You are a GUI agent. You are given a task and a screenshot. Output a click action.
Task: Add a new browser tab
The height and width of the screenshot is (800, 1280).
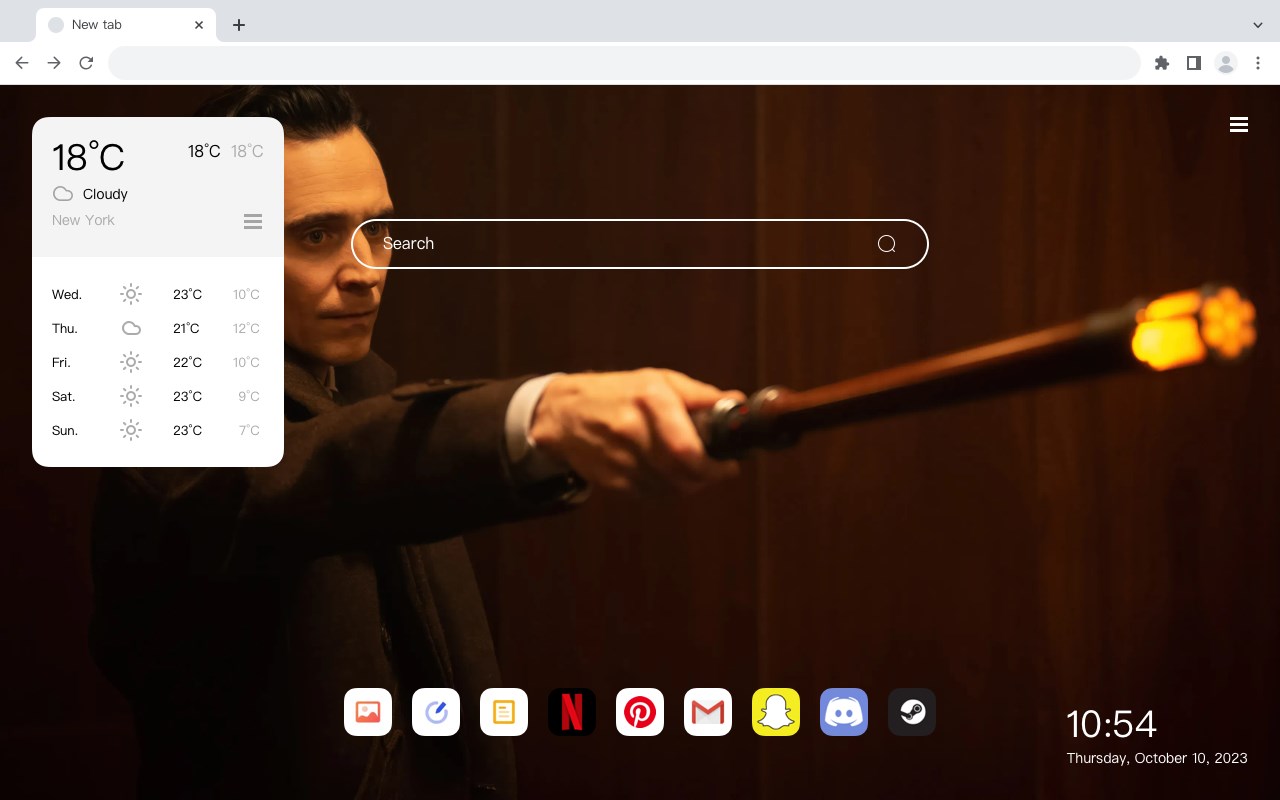click(x=238, y=25)
